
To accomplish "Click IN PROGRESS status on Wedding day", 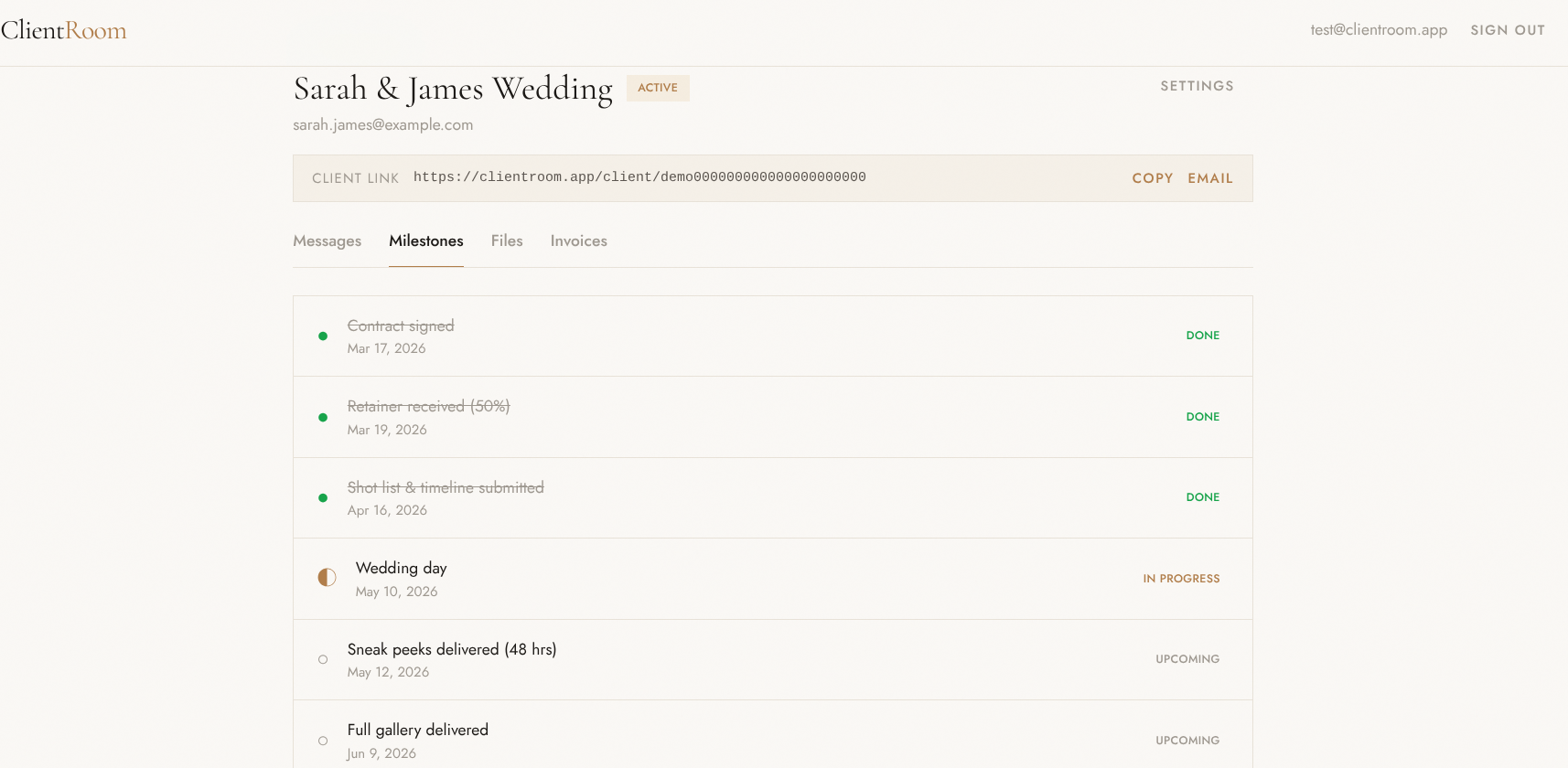I will click(x=1181, y=579).
